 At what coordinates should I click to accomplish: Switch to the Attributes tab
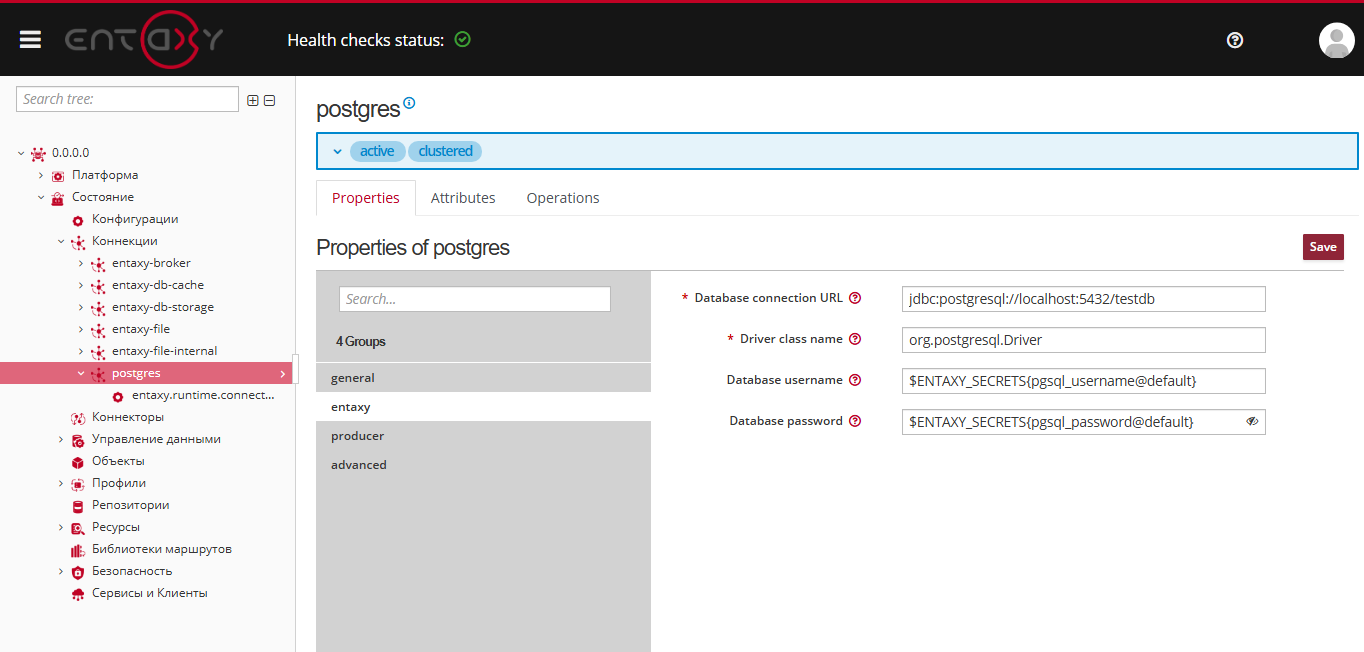click(463, 198)
